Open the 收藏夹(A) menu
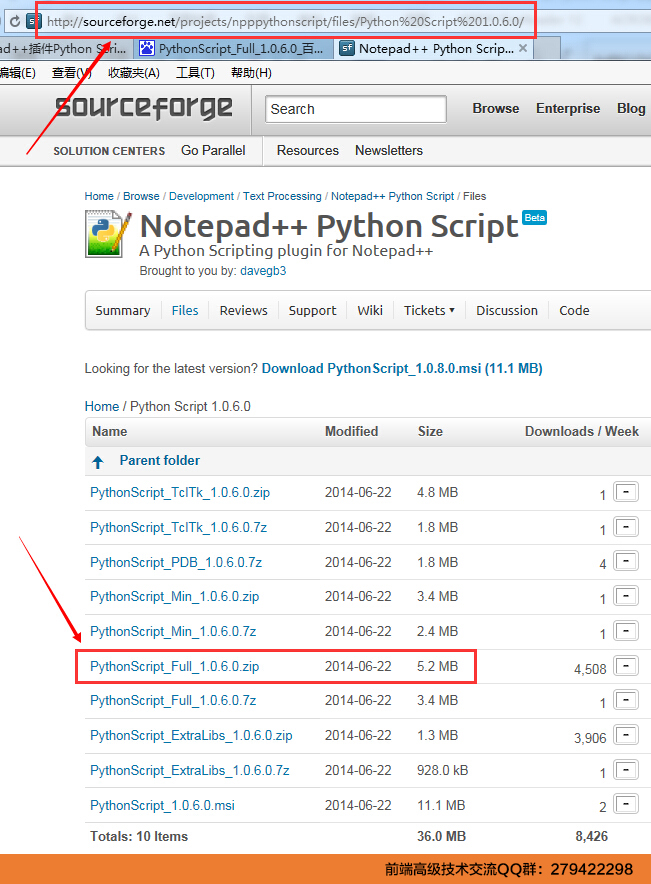The height and width of the screenshot is (884, 651). 134,73
